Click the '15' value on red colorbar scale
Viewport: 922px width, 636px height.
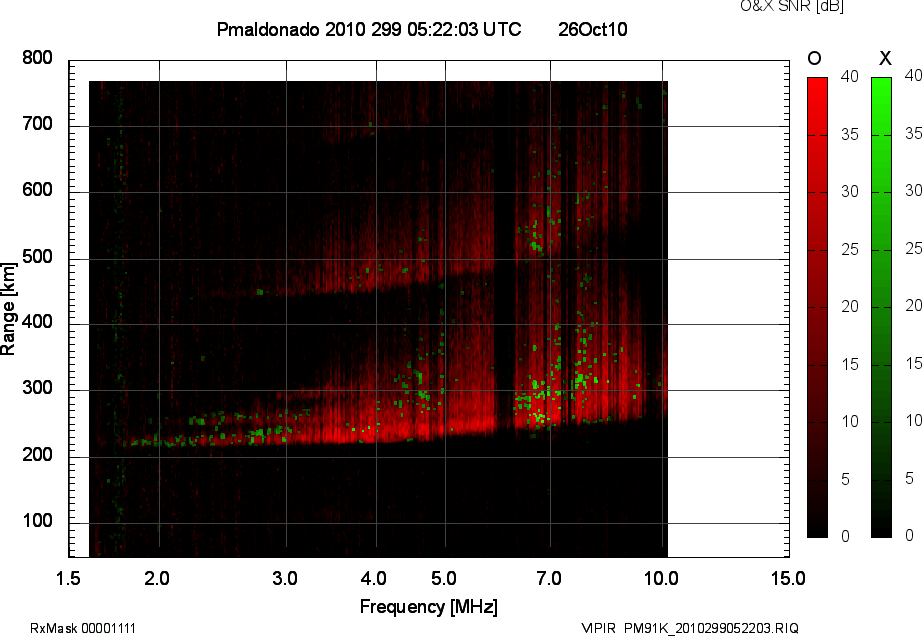pyautogui.click(x=850, y=364)
